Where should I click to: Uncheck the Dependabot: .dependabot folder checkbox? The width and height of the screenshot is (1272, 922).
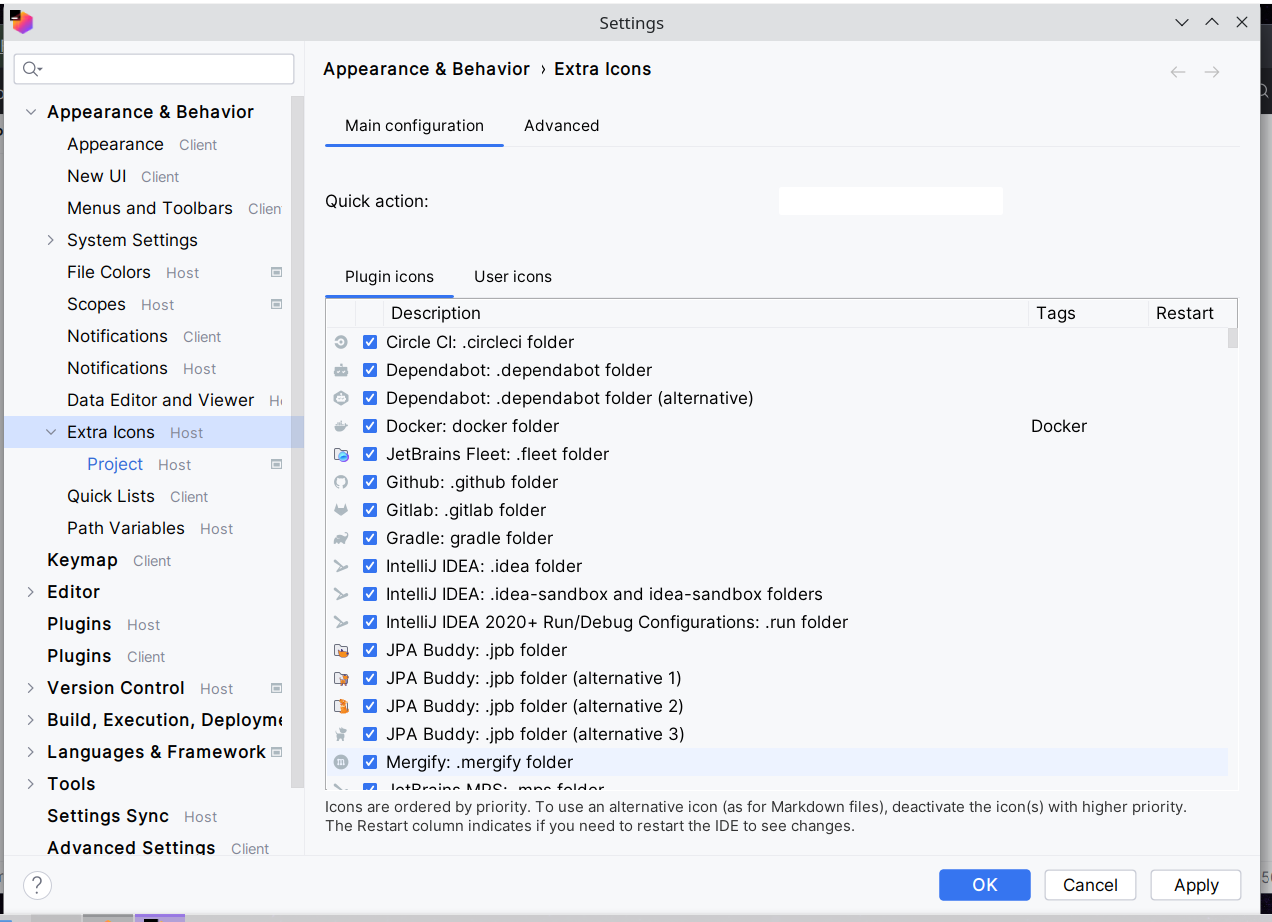click(x=370, y=369)
